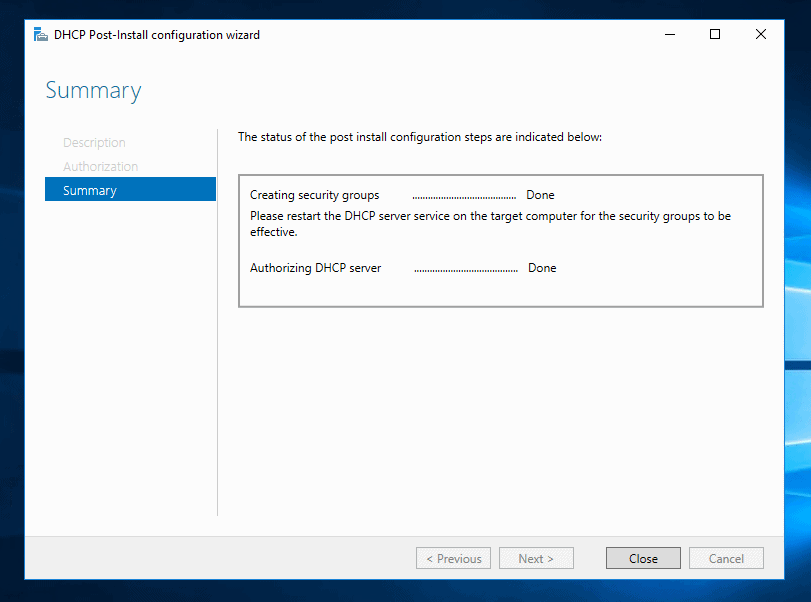Click the DHCP wizard icon in the title bar

click(x=40, y=33)
